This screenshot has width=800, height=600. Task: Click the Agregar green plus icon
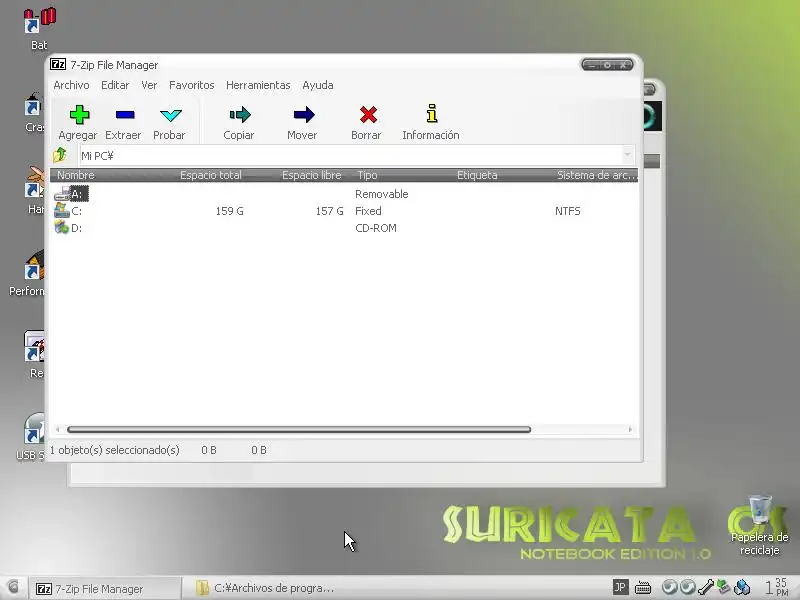coord(79,115)
